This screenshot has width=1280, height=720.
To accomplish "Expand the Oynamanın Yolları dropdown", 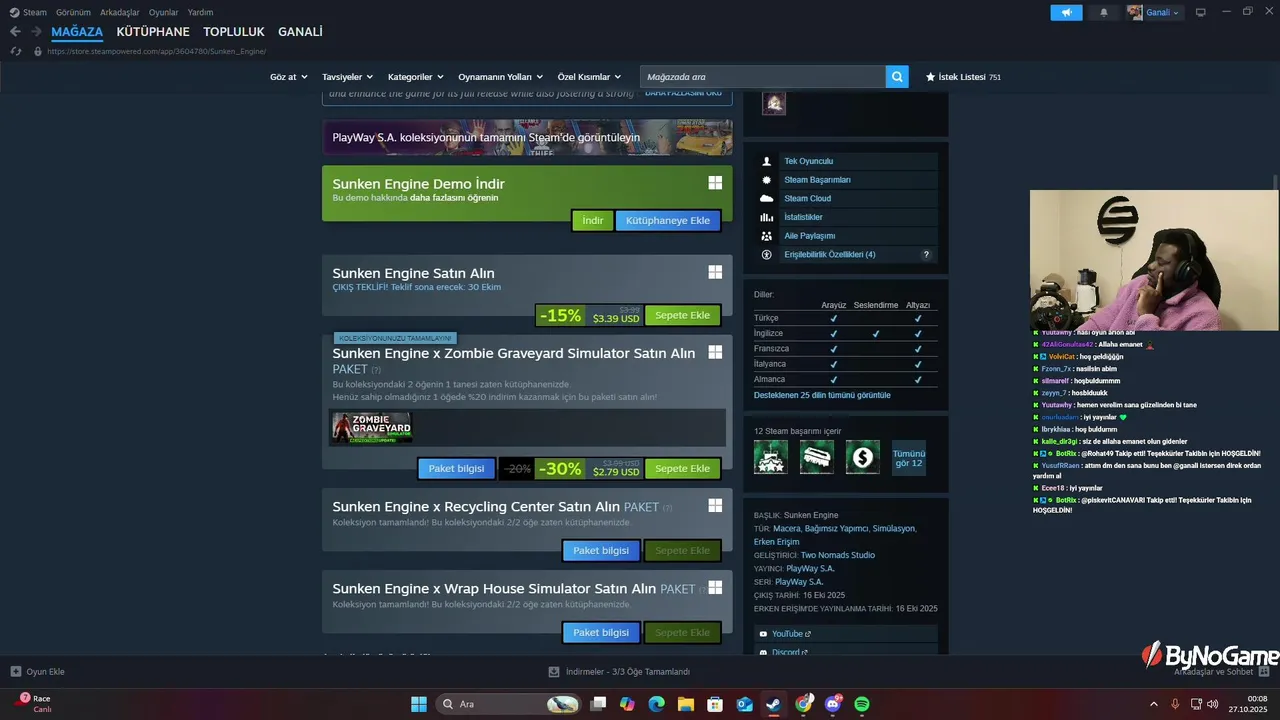I will point(500,77).
